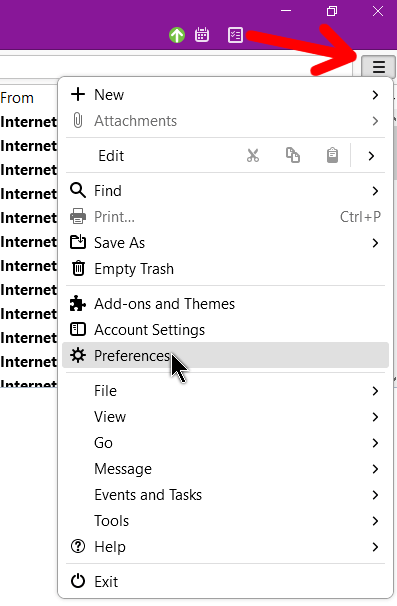Click the hamburger app menu button
Viewport: 397px width, 606px height.
tap(378, 67)
